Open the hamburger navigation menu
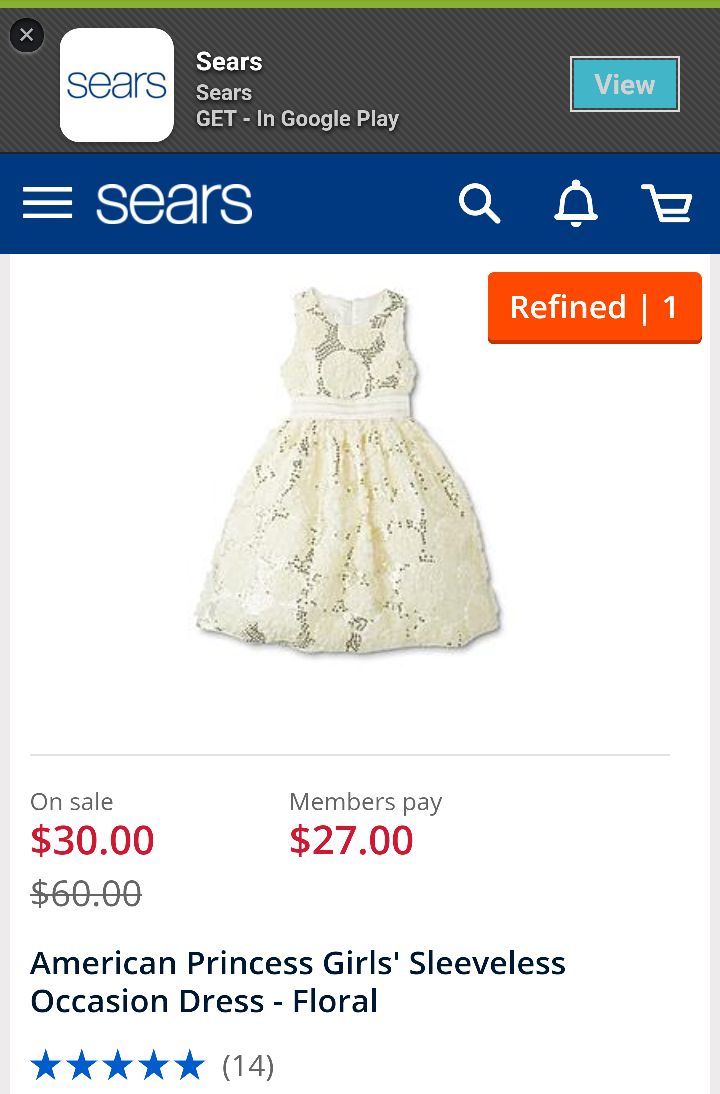This screenshot has height=1094, width=720. coord(47,203)
